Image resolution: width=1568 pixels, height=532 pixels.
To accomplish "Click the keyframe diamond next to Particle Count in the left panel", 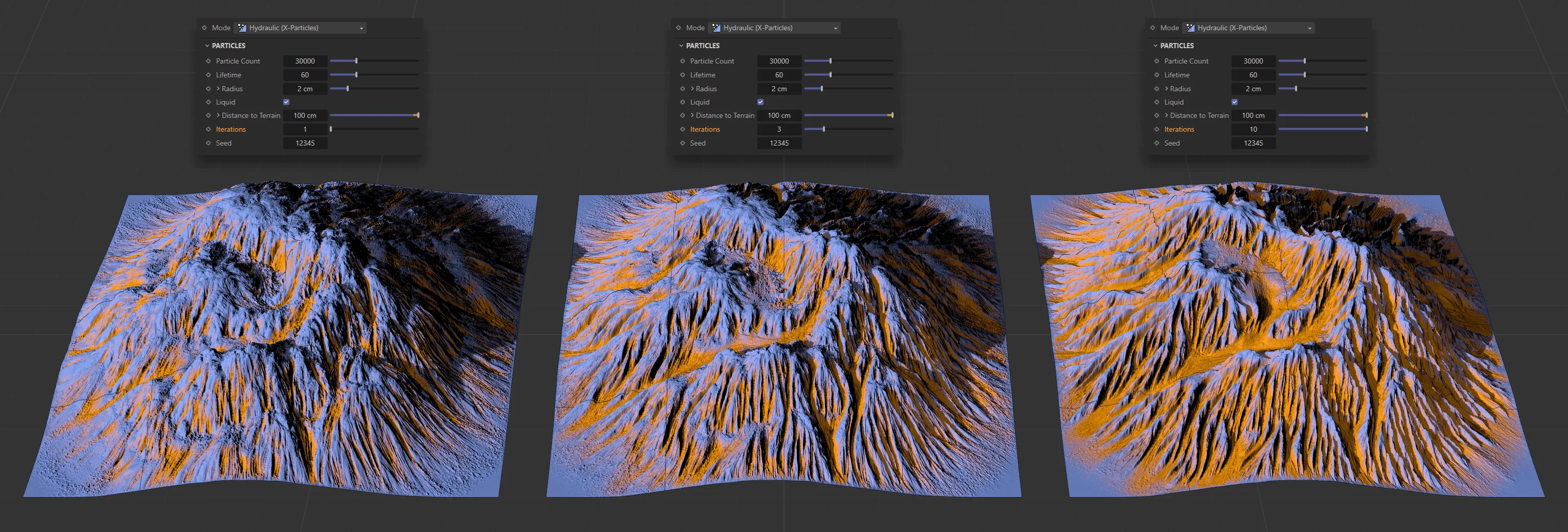I will tap(209, 61).
